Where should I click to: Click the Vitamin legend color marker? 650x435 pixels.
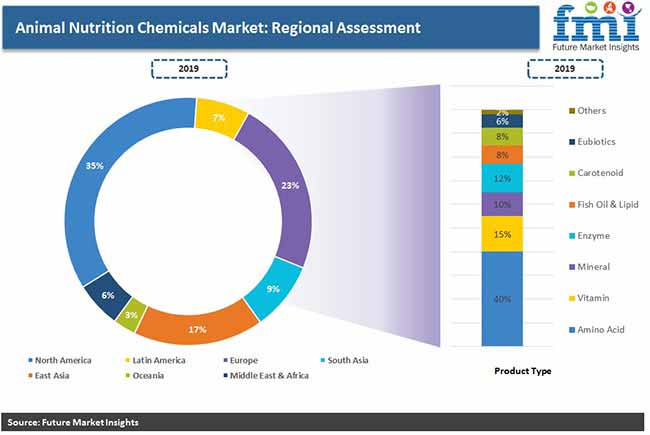click(x=572, y=298)
